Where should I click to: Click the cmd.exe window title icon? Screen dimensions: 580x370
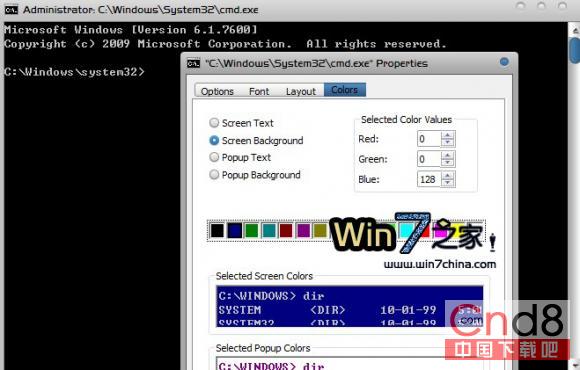(x=11, y=10)
